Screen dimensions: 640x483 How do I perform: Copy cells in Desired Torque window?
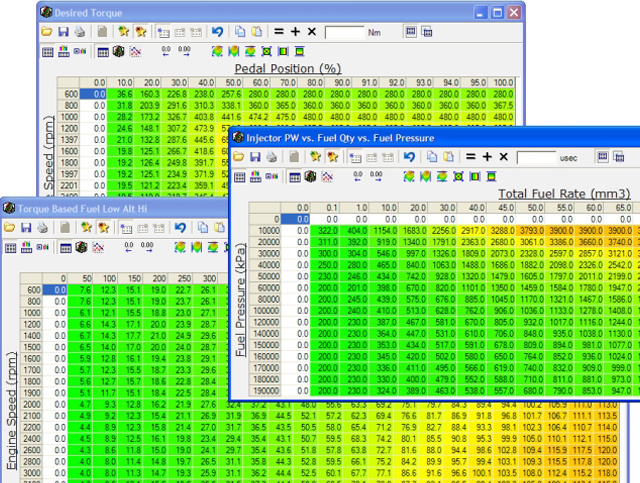click(x=240, y=31)
